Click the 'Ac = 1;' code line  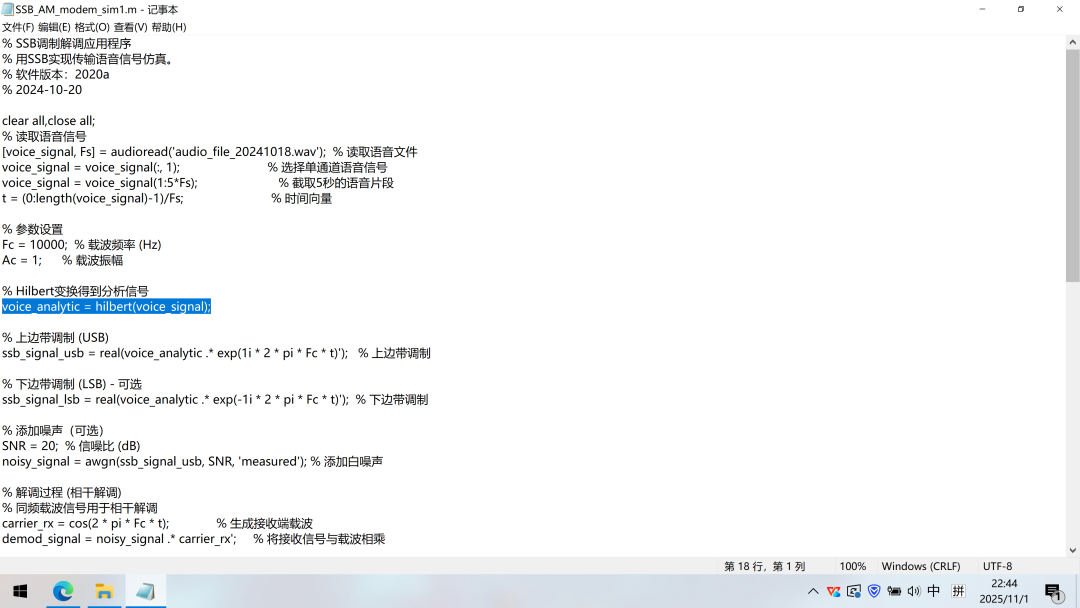click(62, 260)
